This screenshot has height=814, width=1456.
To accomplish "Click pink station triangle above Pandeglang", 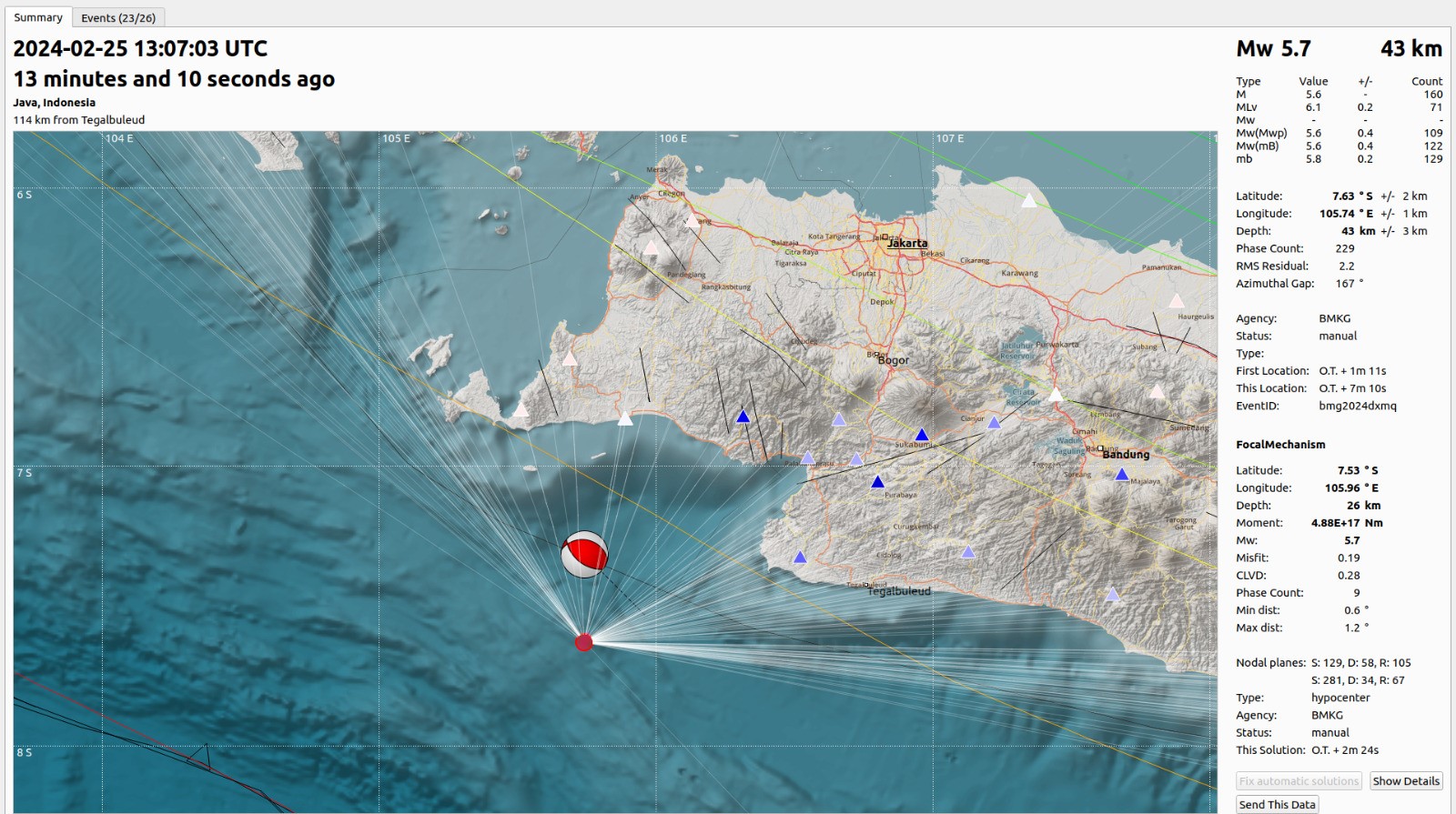I will (x=651, y=247).
